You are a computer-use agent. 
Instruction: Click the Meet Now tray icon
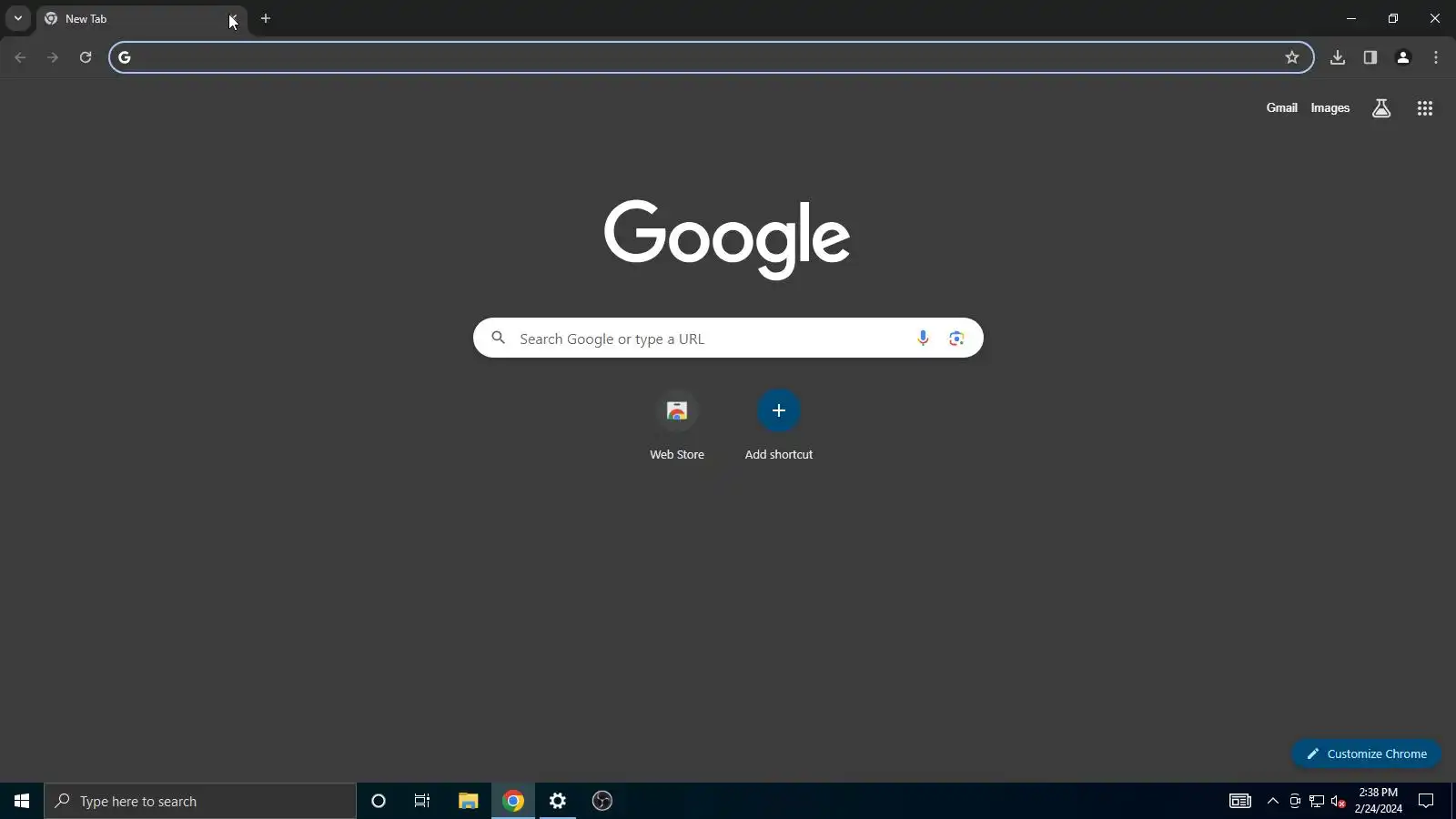pyautogui.click(x=1294, y=801)
